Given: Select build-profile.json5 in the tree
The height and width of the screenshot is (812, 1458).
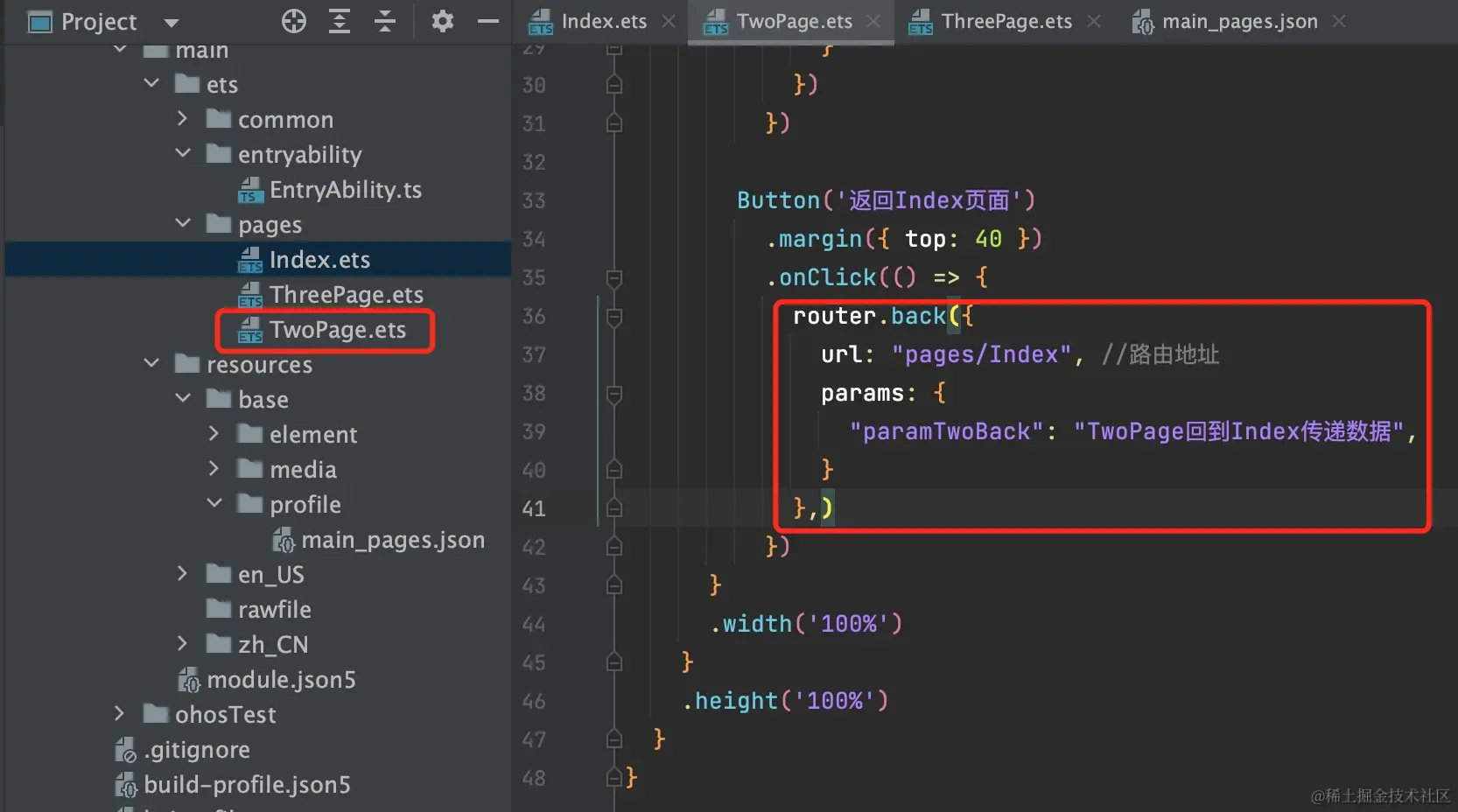Looking at the screenshot, I should pyautogui.click(x=247, y=785).
